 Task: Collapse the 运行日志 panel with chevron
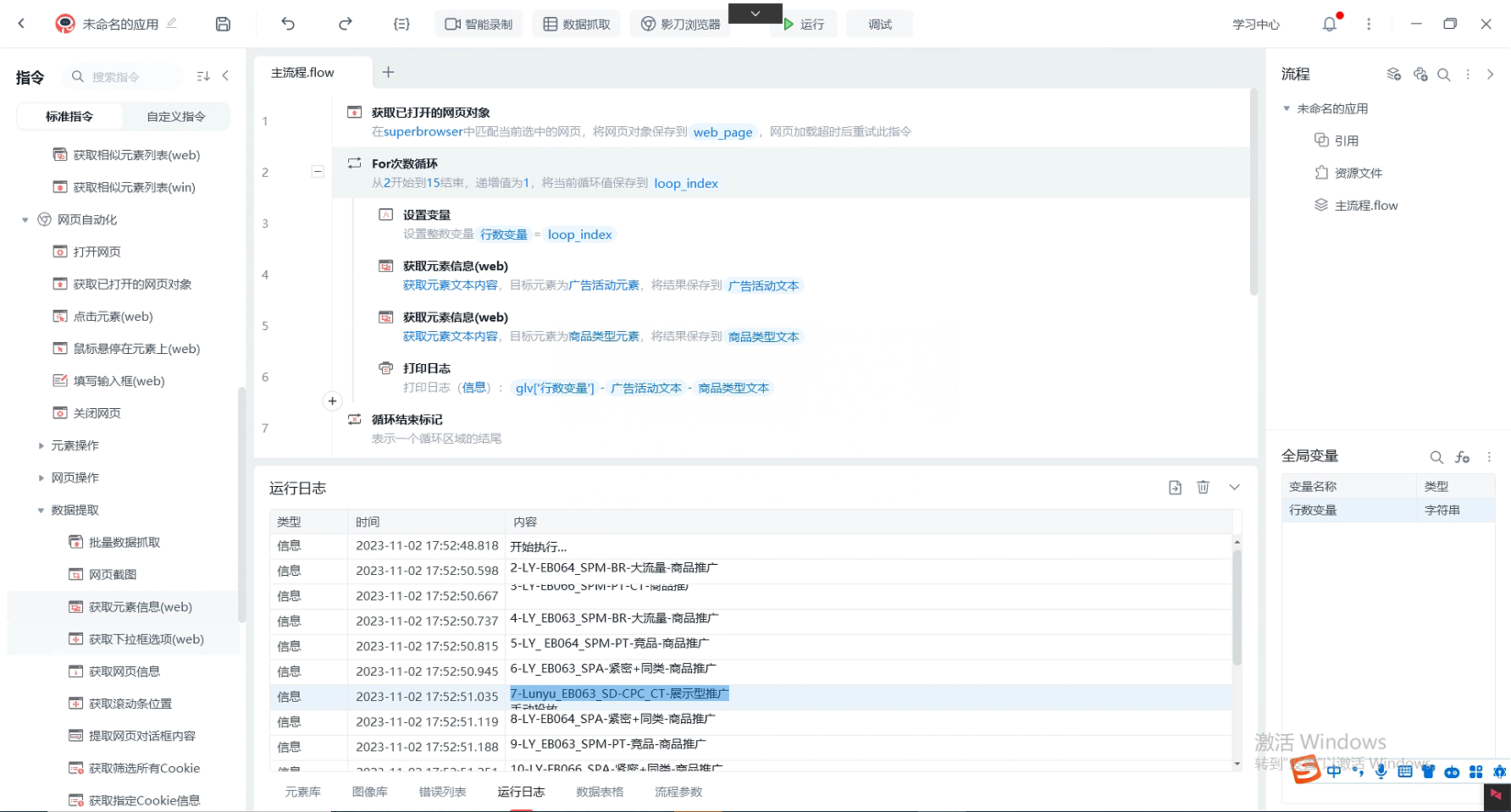1234,487
